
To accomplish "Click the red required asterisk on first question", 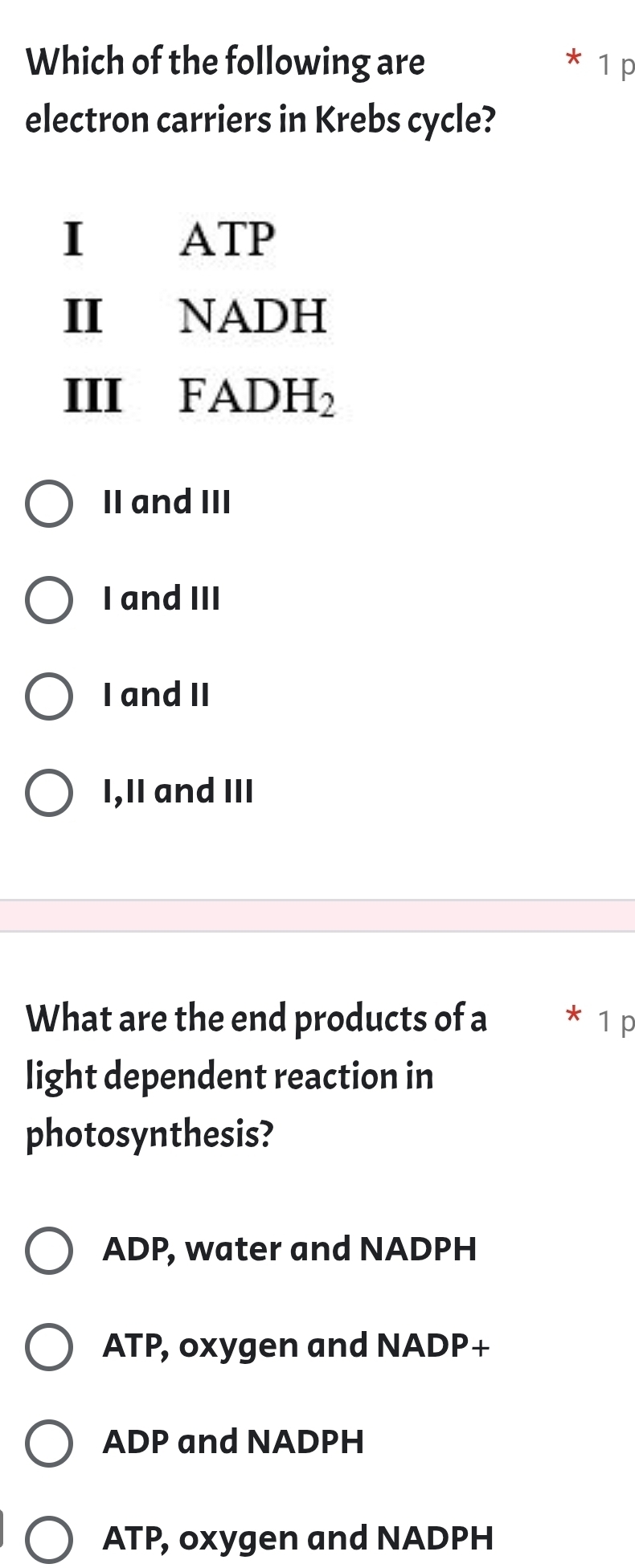I will pyautogui.click(x=574, y=58).
